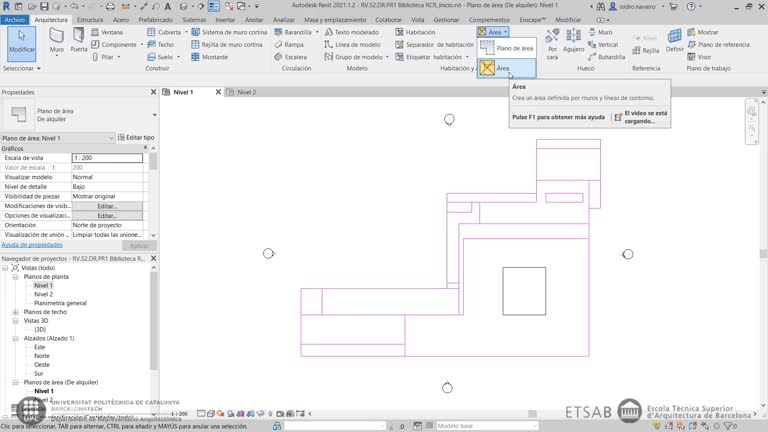Click the Editar tipo button
The image size is (768, 432).
(135, 137)
